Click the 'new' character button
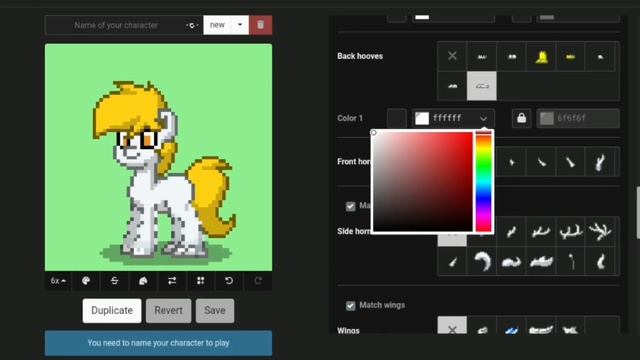640x360 pixels. pos(217,25)
